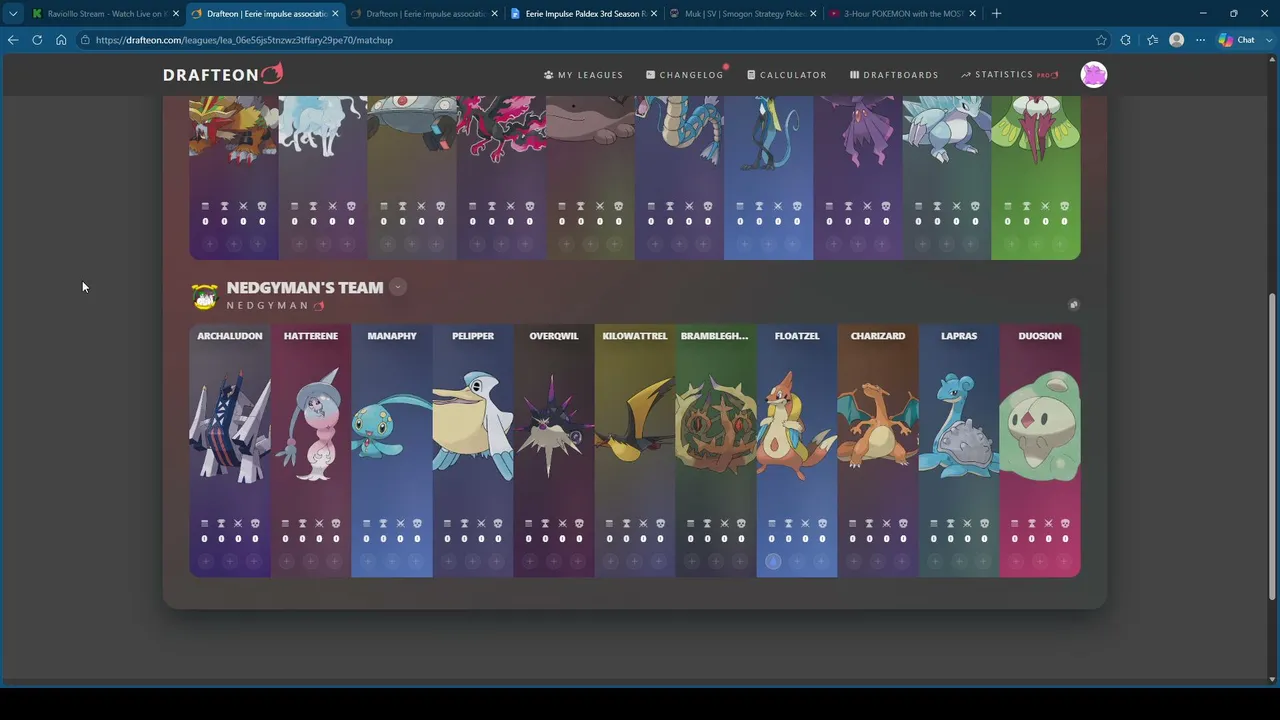This screenshot has height=720, width=1280.
Task: Open the favorites list icon in toolbar
Action: (x=1152, y=40)
